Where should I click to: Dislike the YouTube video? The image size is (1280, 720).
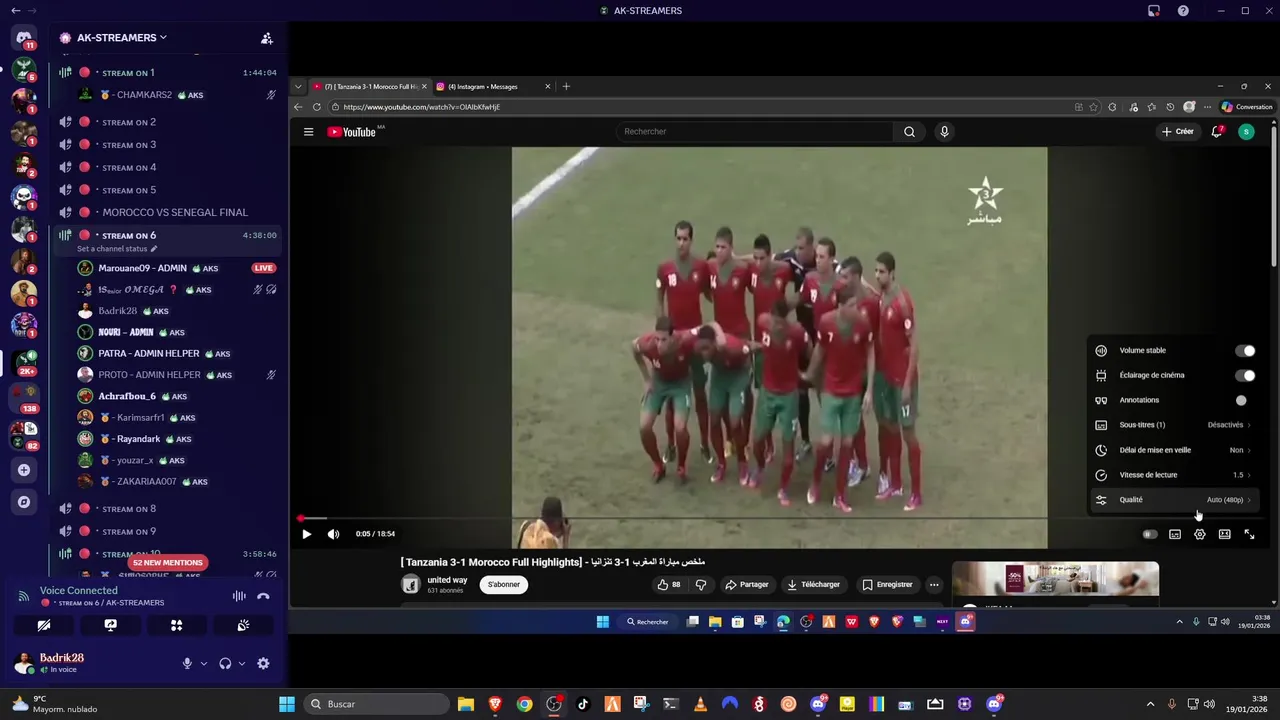(x=701, y=585)
